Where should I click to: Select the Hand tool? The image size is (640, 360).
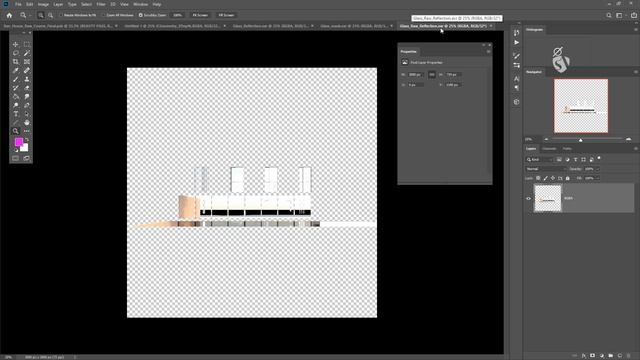click(x=27, y=122)
